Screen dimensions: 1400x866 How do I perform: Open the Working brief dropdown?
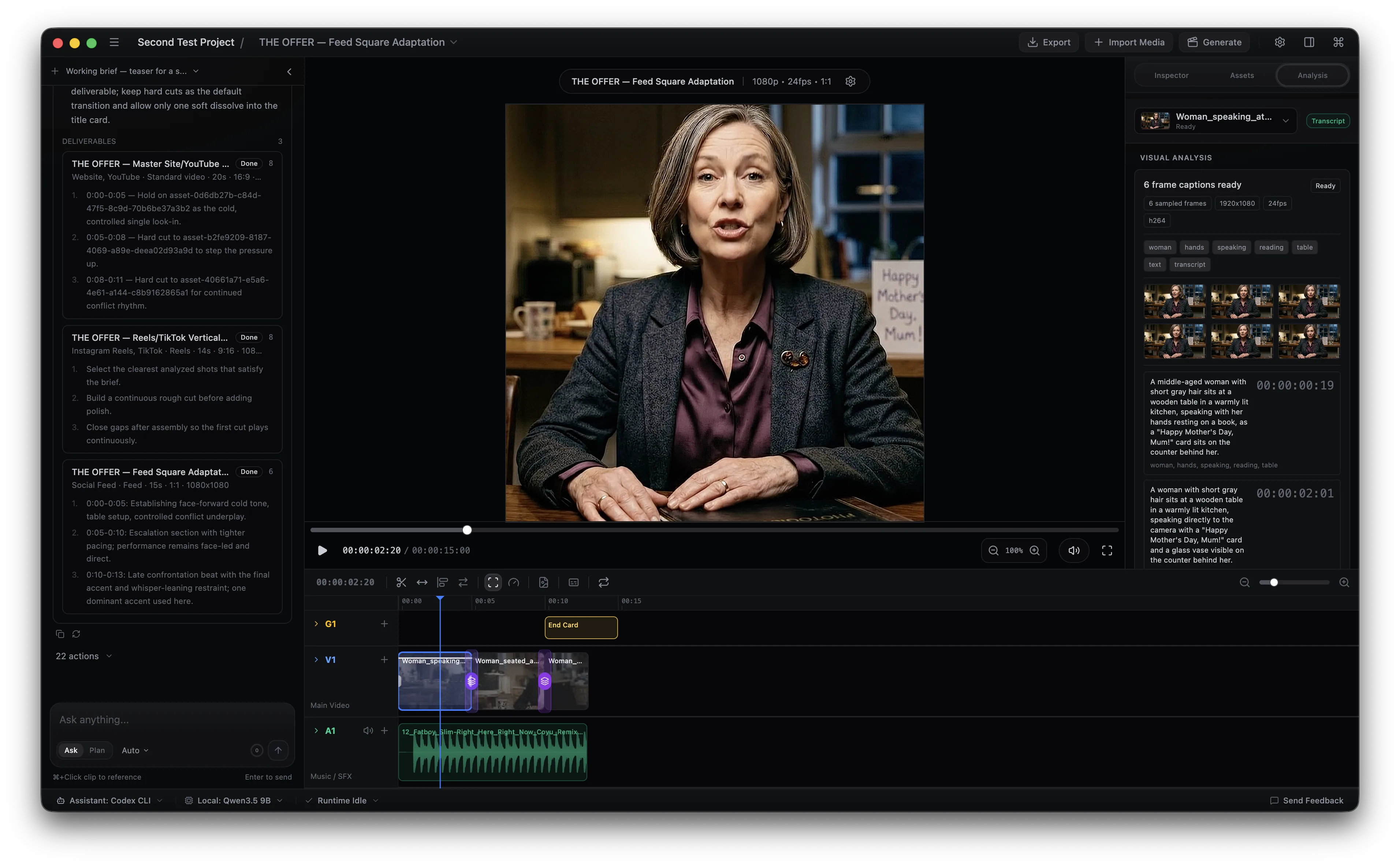pyautogui.click(x=132, y=71)
